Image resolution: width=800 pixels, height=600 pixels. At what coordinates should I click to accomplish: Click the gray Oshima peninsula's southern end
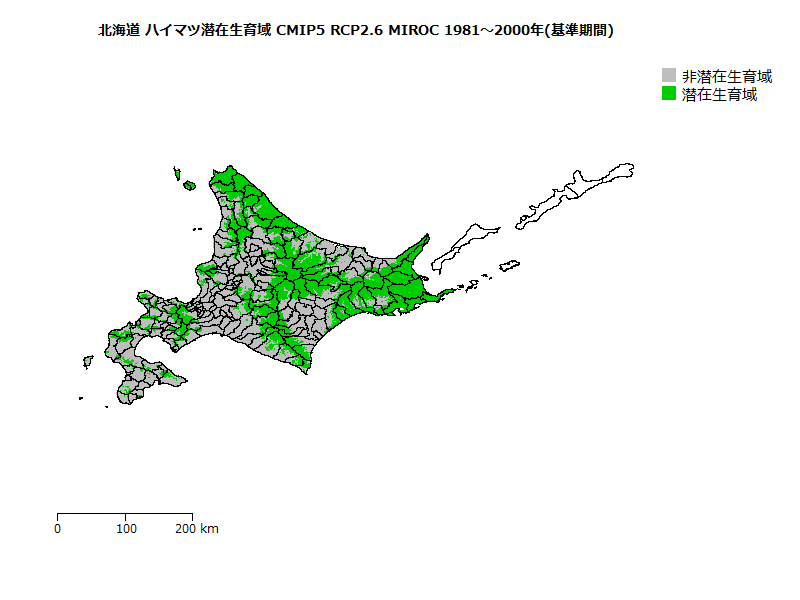coord(125,397)
